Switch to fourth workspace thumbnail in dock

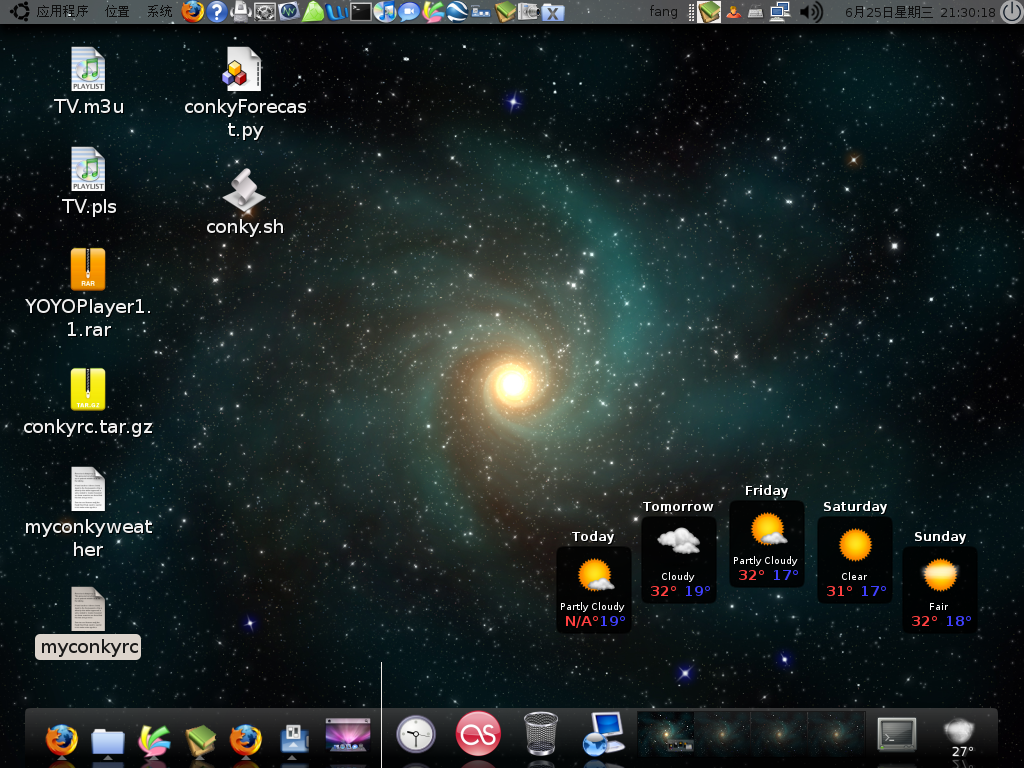pyautogui.click(x=837, y=733)
